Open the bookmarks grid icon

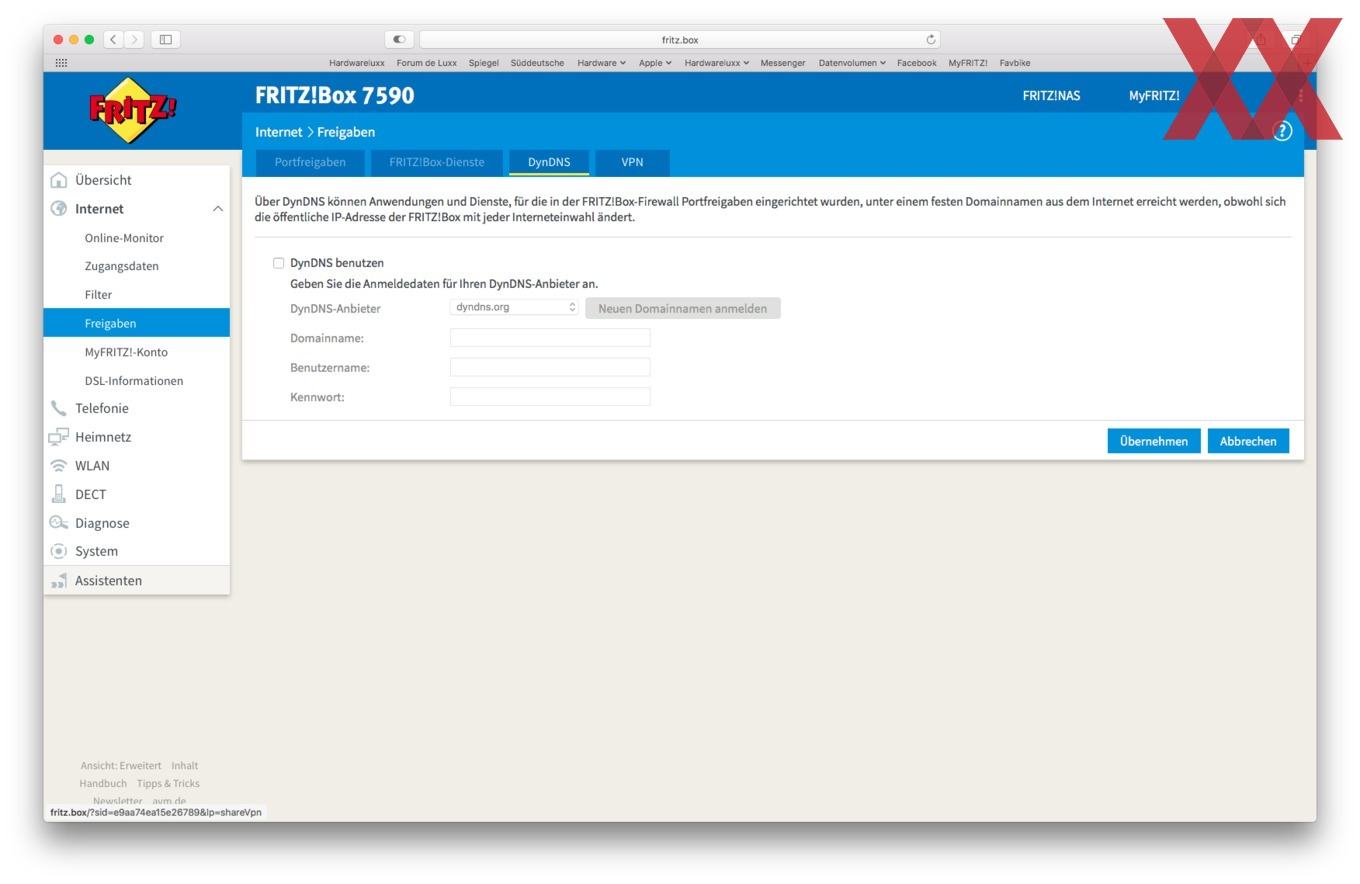click(61, 63)
